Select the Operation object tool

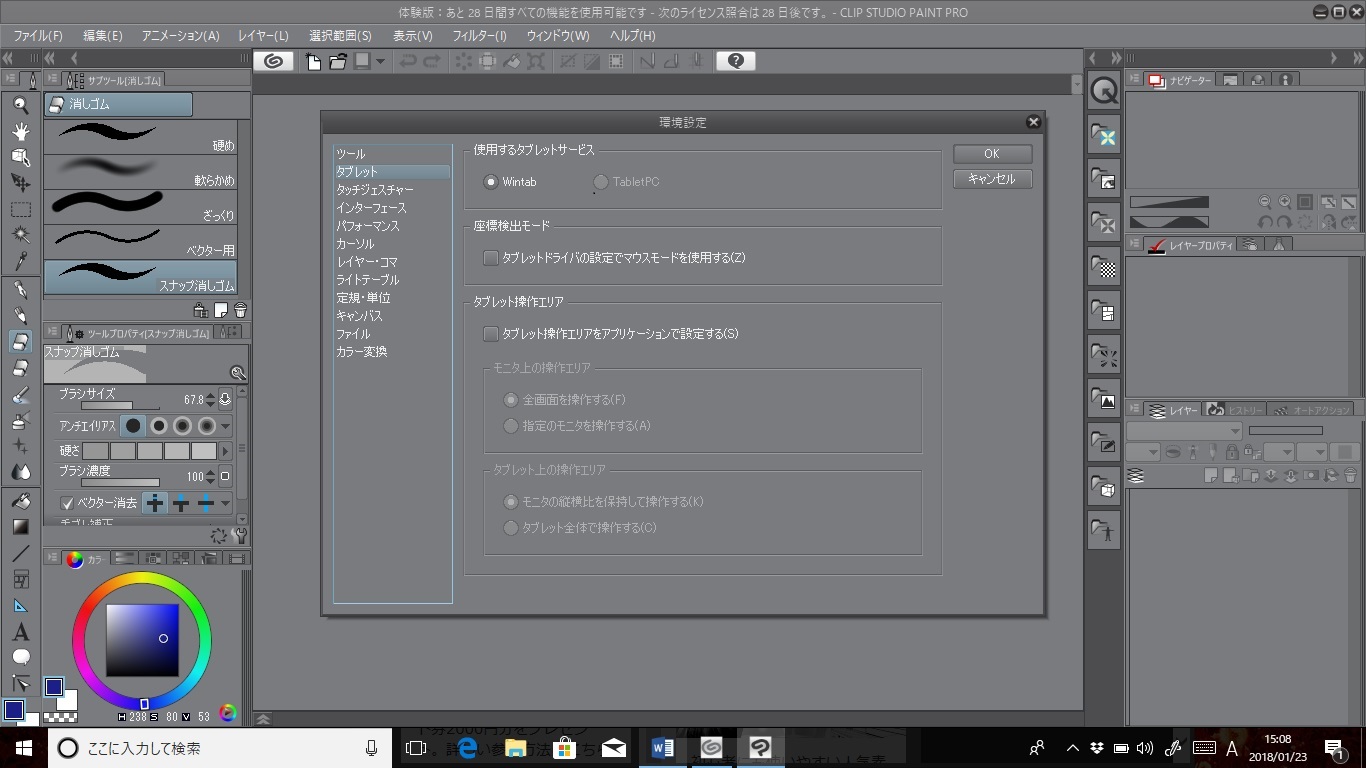[x=20, y=157]
